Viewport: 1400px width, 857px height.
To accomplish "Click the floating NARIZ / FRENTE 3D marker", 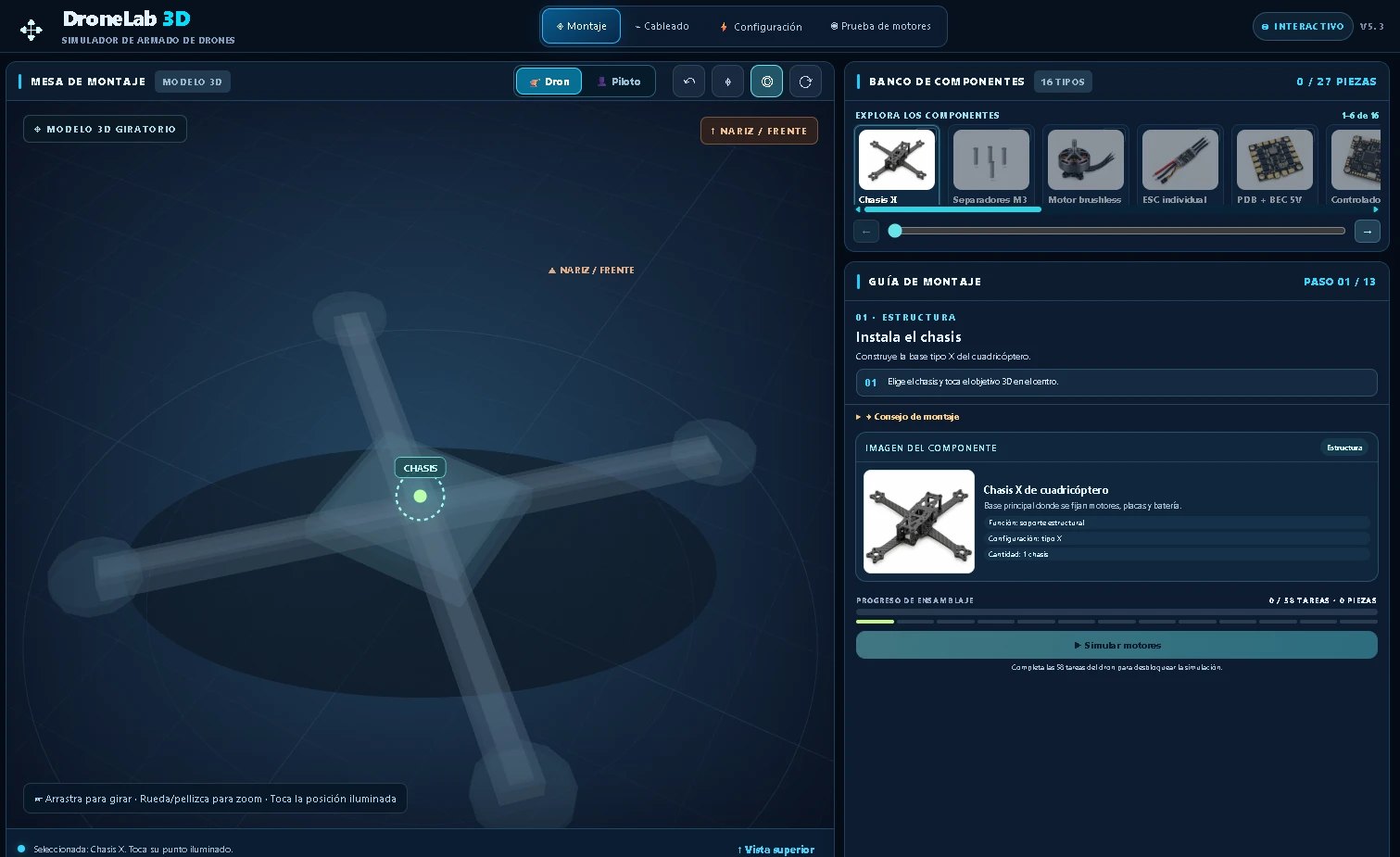I will [x=591, y=271].
